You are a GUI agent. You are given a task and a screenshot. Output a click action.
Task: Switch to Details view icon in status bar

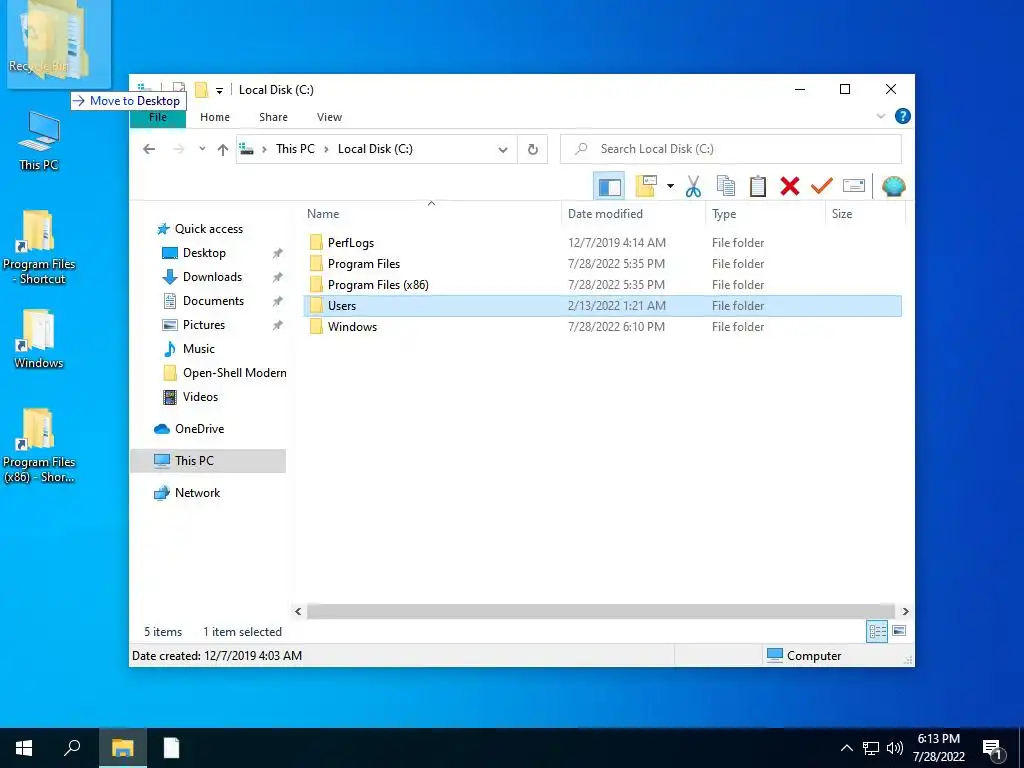[x=877, y=632]
